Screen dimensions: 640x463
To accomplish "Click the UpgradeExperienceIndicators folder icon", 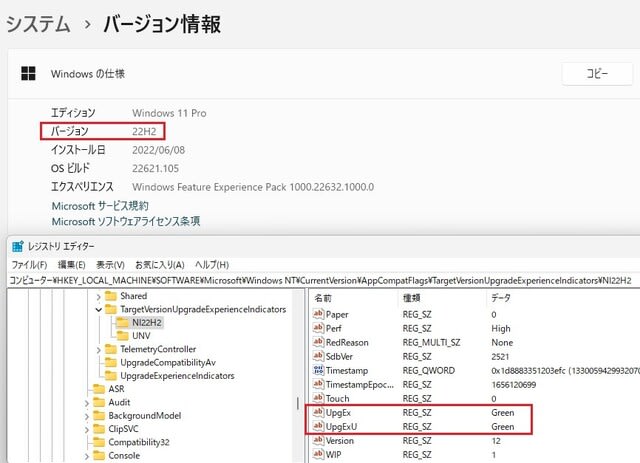I will pos(111,376).
